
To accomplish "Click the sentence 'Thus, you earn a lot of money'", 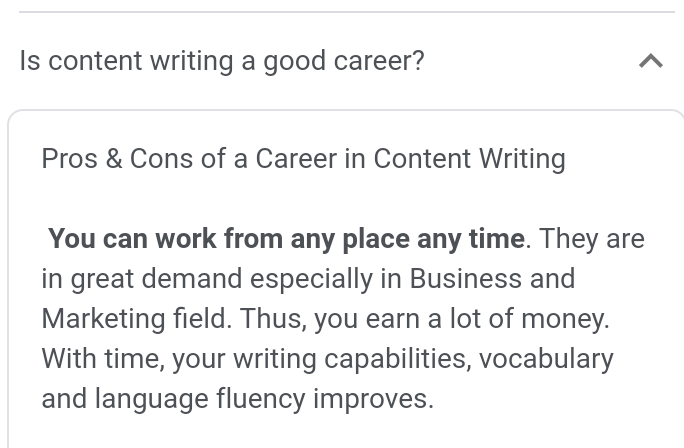I will pos(424,319).
